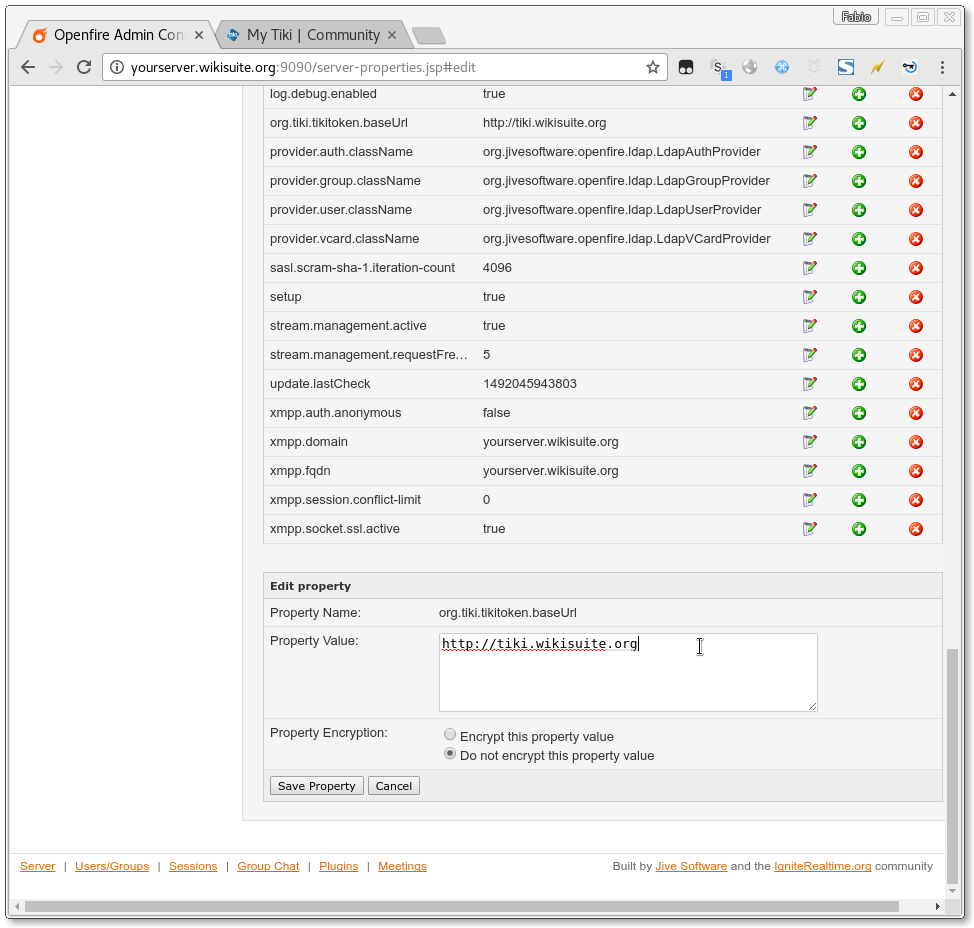Click green plus icon for update.lastCheck
Screen dimensions: 974x928
(858, 384)
